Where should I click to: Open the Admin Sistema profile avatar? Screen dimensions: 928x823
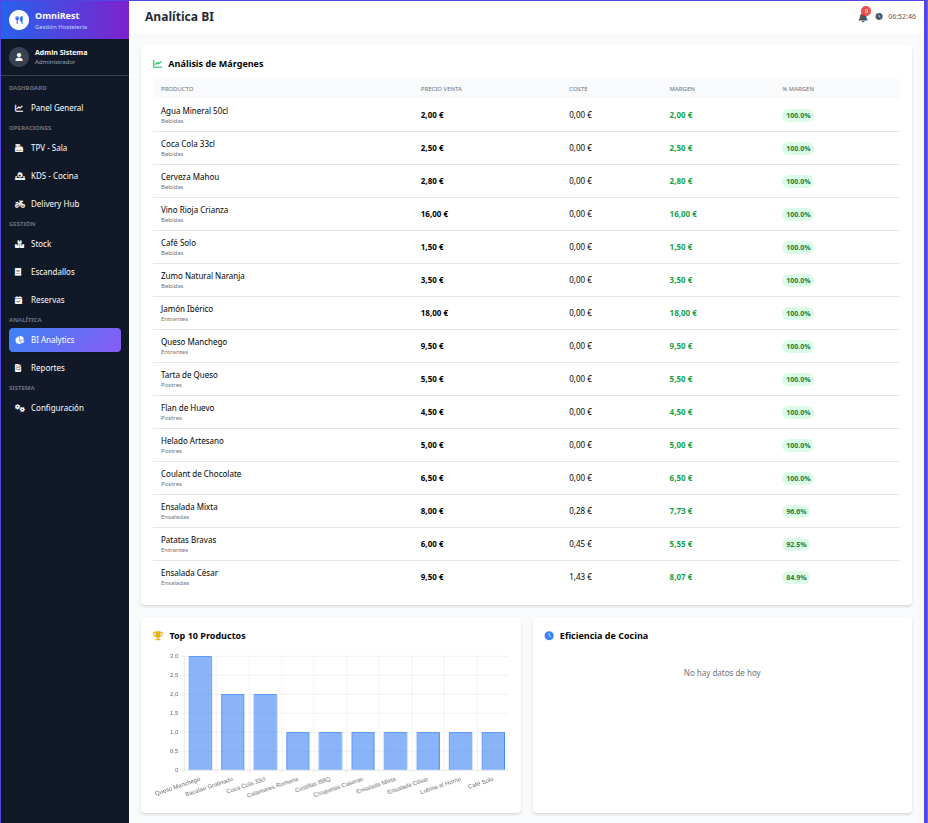(18, 56)
